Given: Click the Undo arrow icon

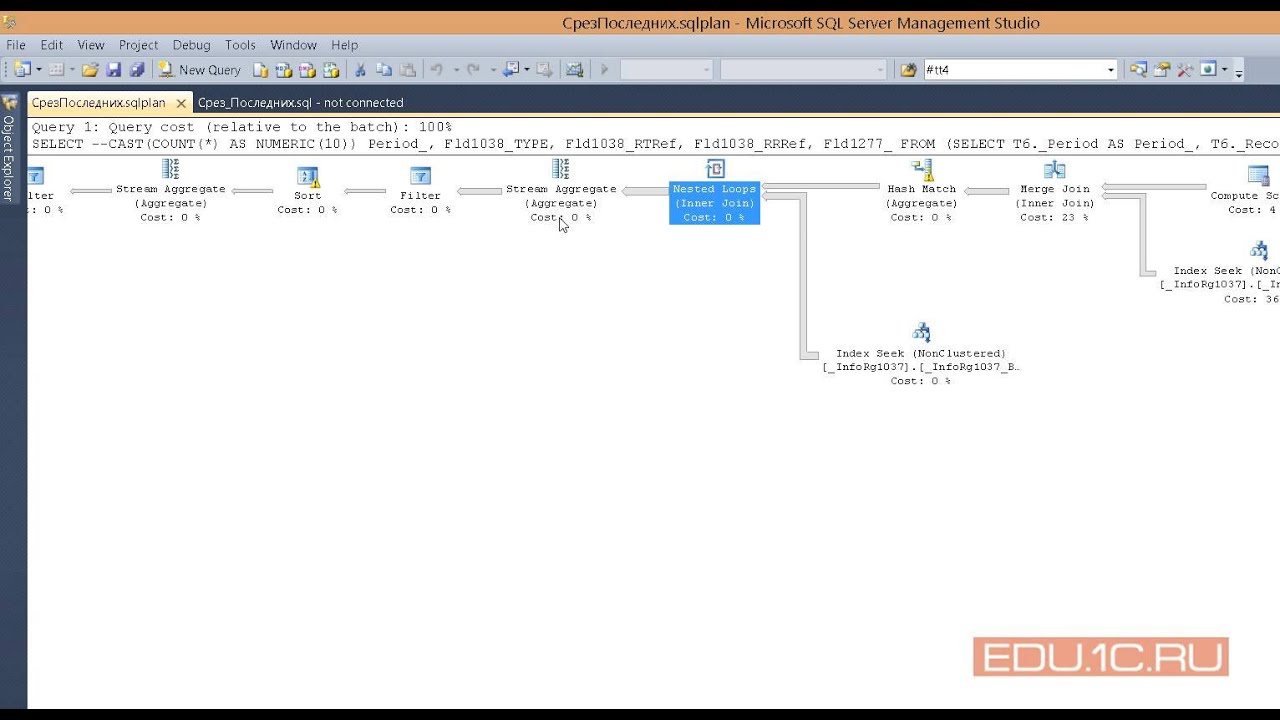Looking at the screenshot, I should pos(437,70).
